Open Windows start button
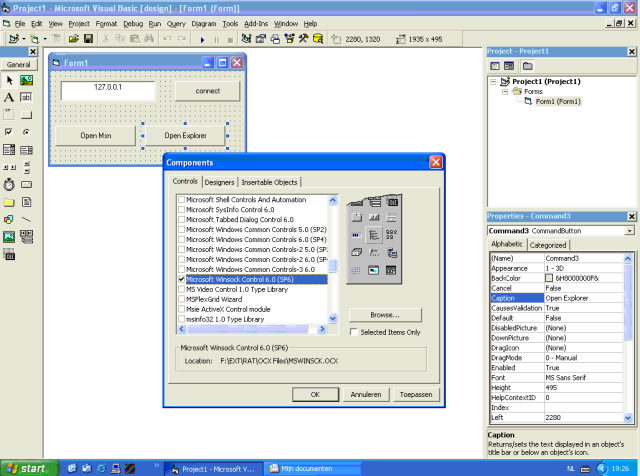Screen dimensions: 640x476 [29, 468]
